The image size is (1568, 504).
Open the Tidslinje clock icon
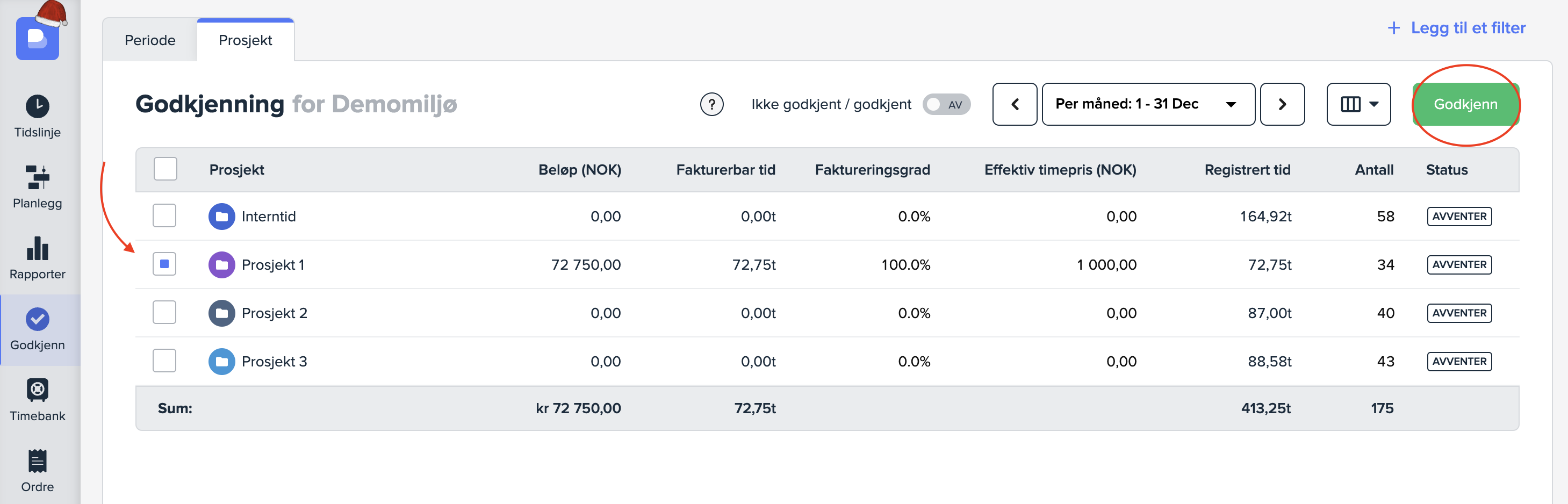37,106
